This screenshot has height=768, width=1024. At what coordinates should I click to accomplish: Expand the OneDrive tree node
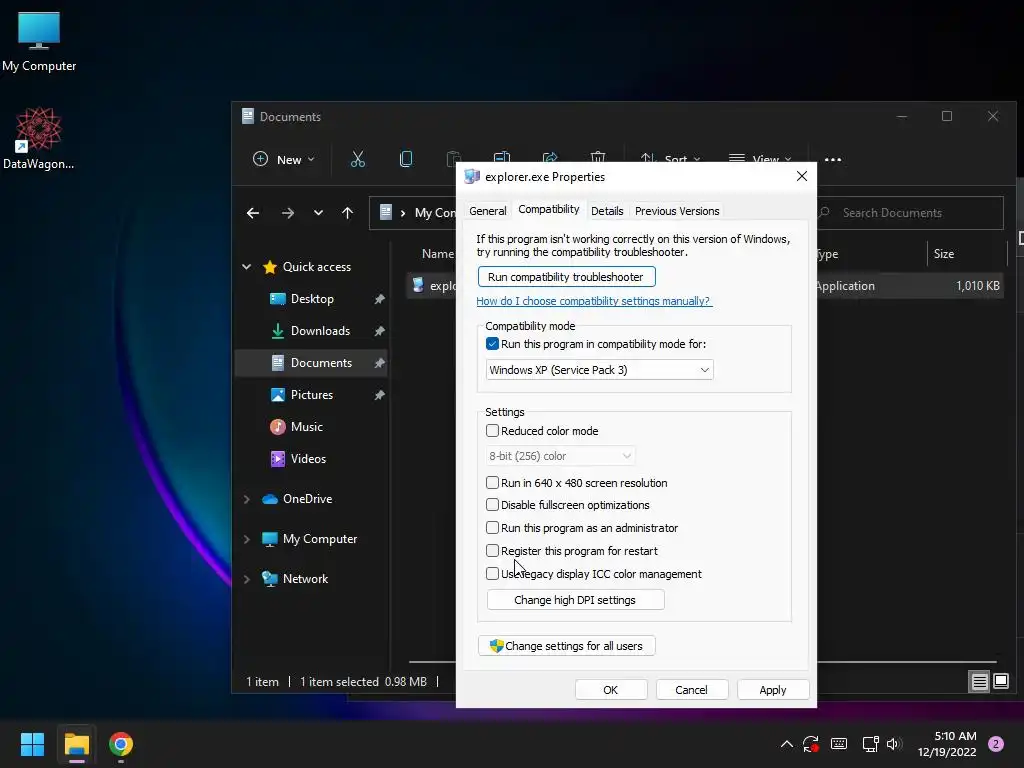pos(247,499)
